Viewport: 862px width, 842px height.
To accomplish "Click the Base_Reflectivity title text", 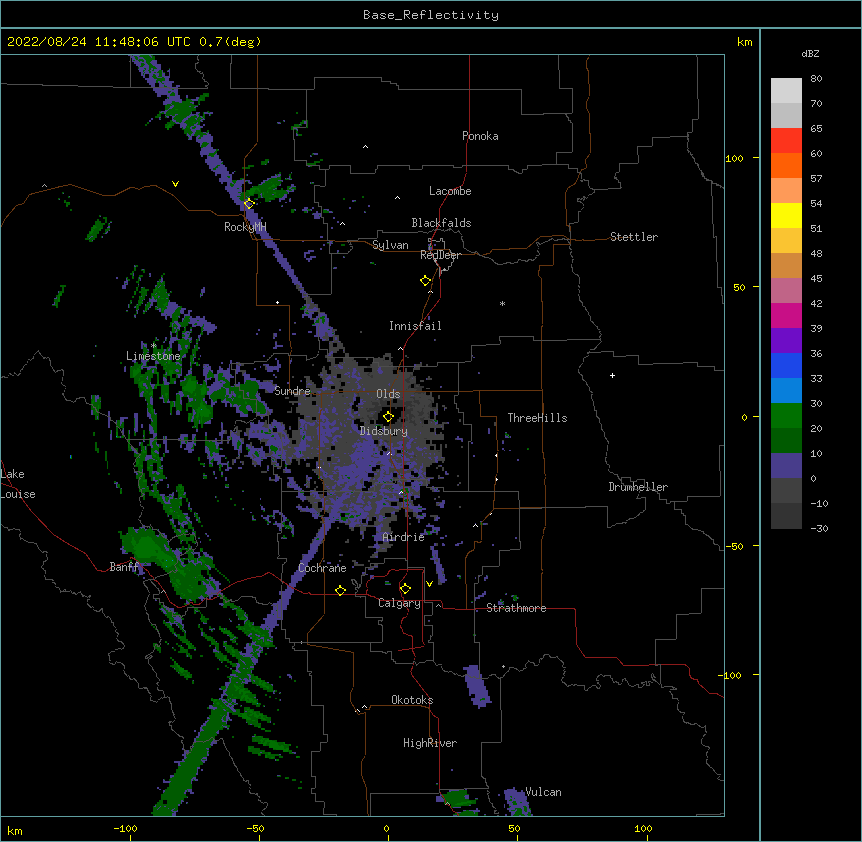I will (x=430, y=15).
